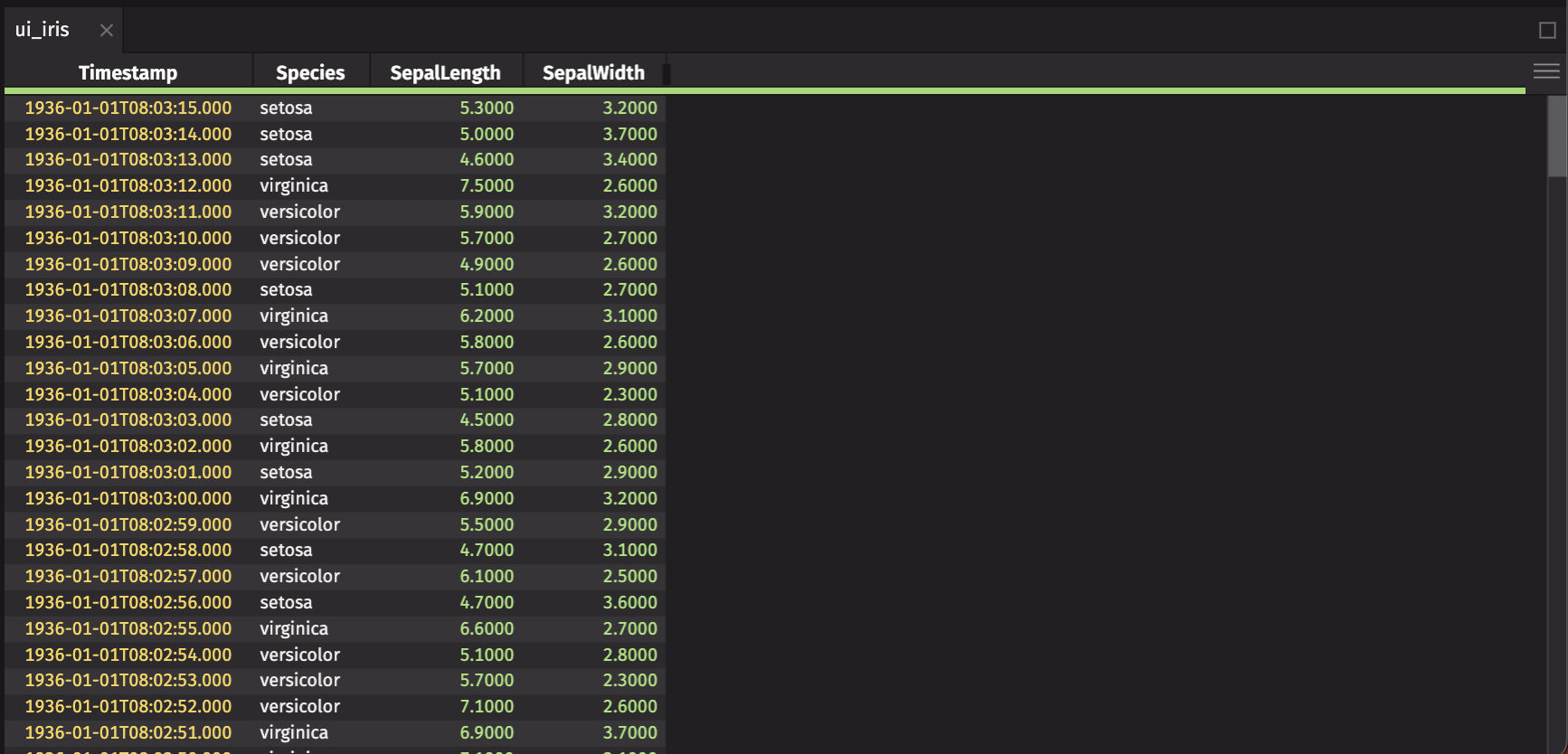This screenshot has height=754, width=1568.
Task: Click virginica in the 08:03:12 row
Action: tap(294, 185)
